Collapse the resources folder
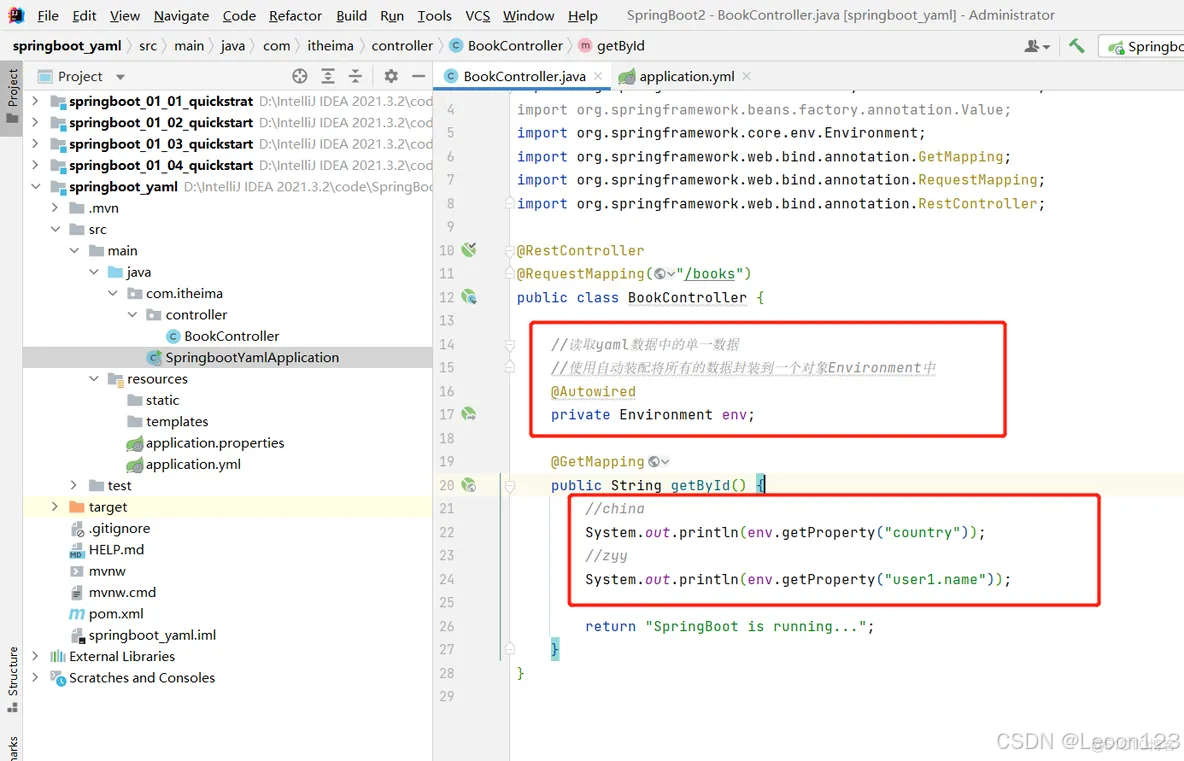Image resolution: width=1184 pixels, height=761 pixels. point(94,378)
